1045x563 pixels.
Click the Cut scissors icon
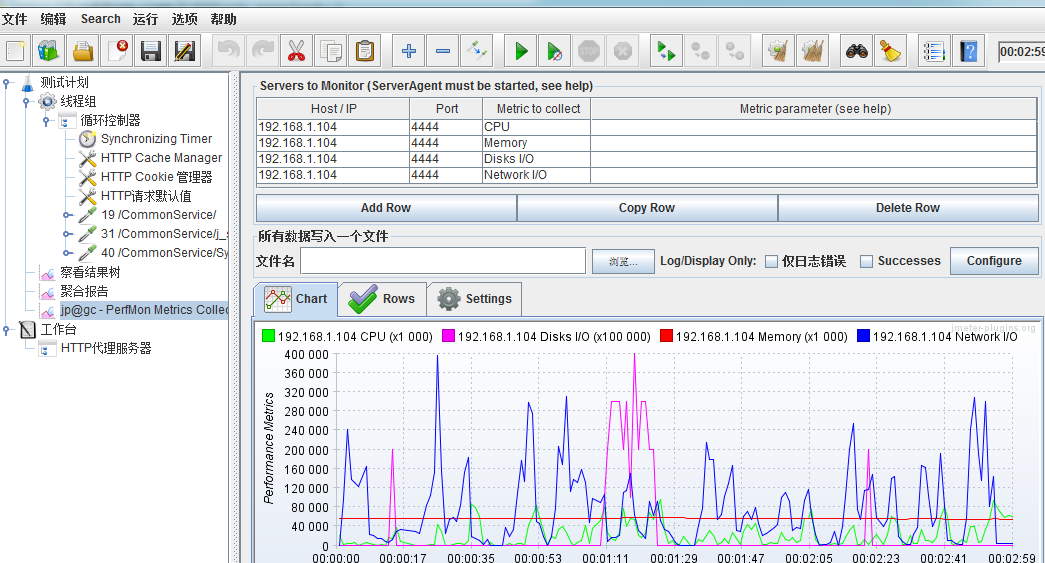click(x=297, y=51)
